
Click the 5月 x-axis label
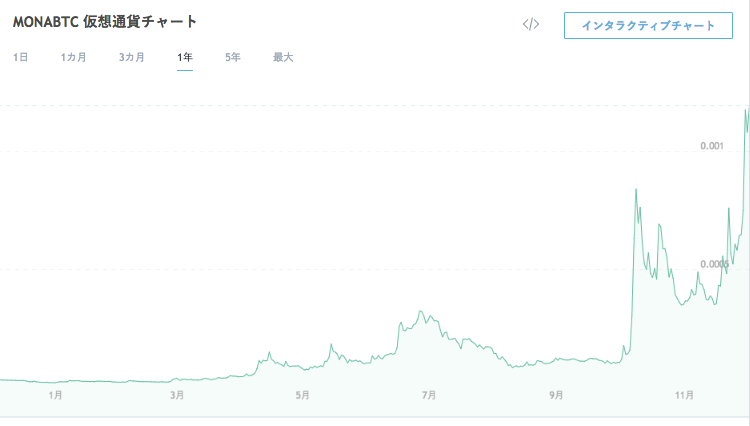point(302,395)
